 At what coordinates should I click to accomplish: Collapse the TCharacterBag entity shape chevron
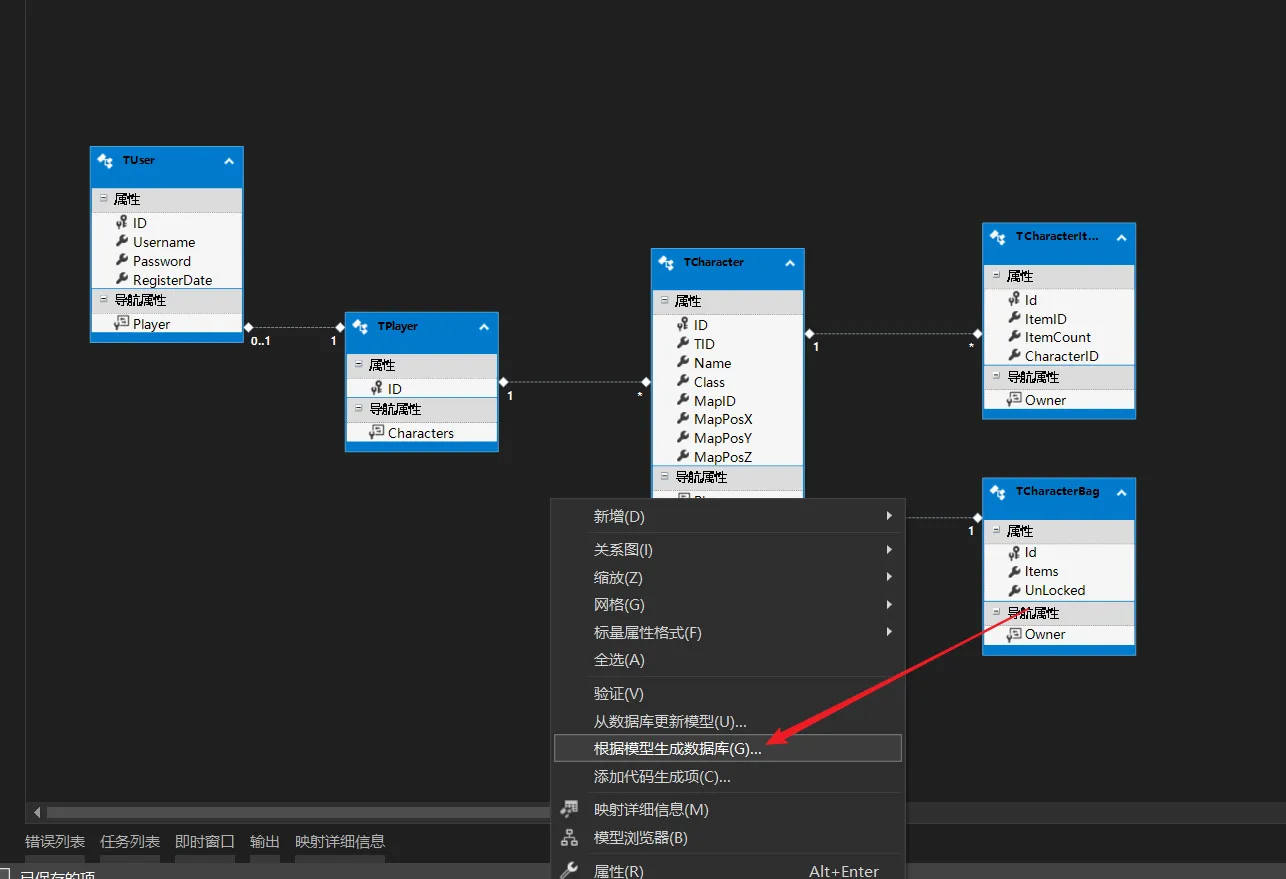pos(1120,492)
